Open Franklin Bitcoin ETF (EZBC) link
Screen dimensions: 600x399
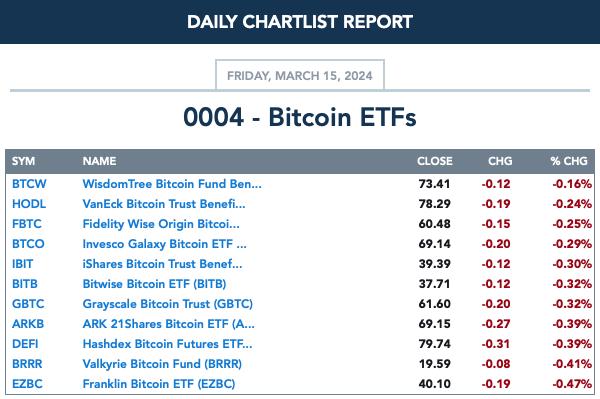point(159,384)
